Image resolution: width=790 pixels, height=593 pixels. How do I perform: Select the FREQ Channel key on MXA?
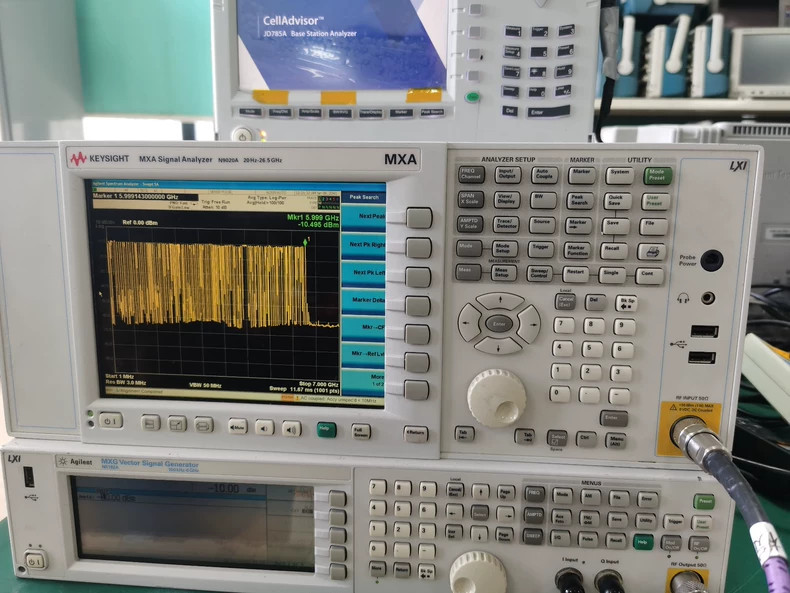tap(471, 174)
